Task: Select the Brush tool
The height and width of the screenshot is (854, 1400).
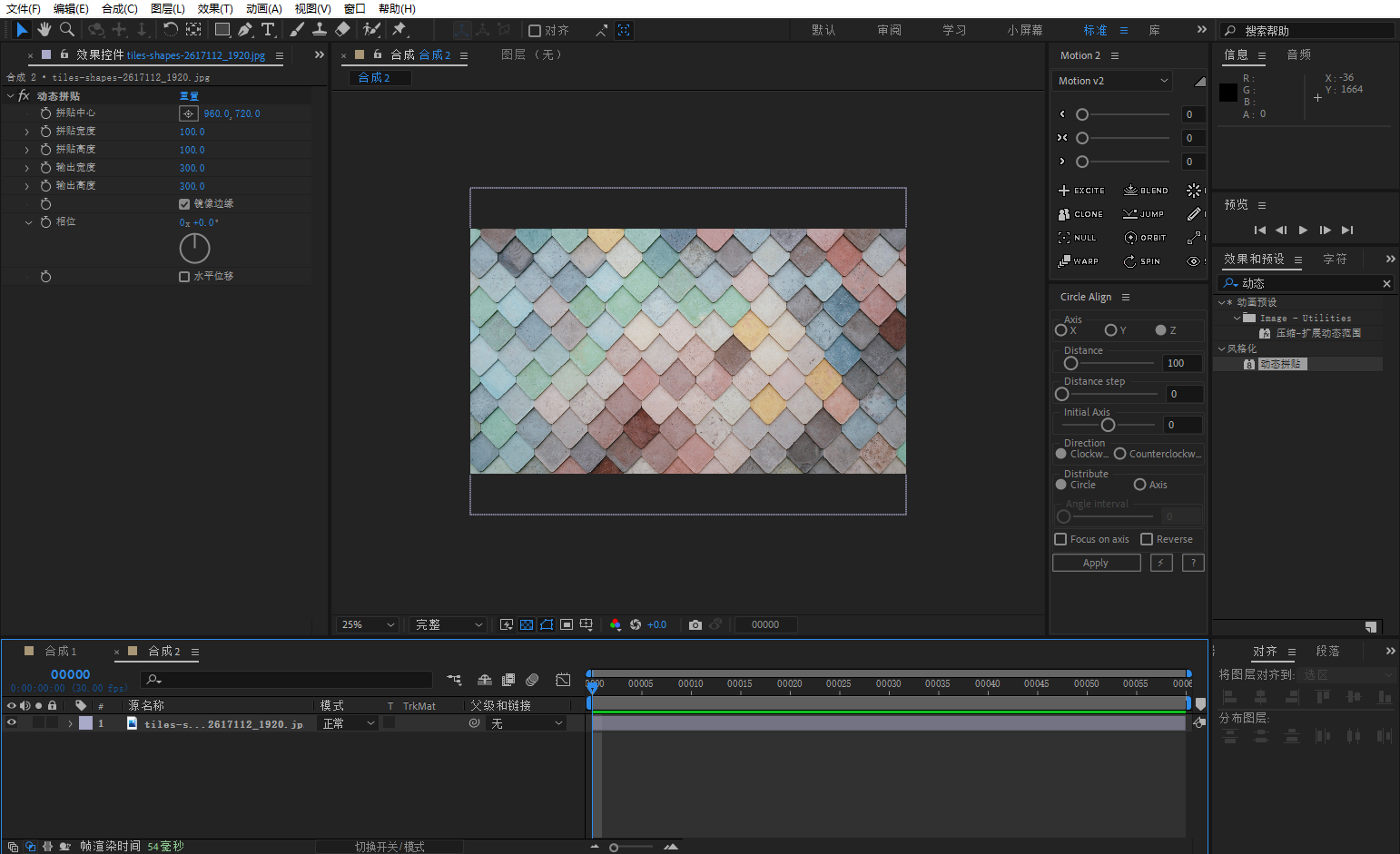Action: pos(297,30)
